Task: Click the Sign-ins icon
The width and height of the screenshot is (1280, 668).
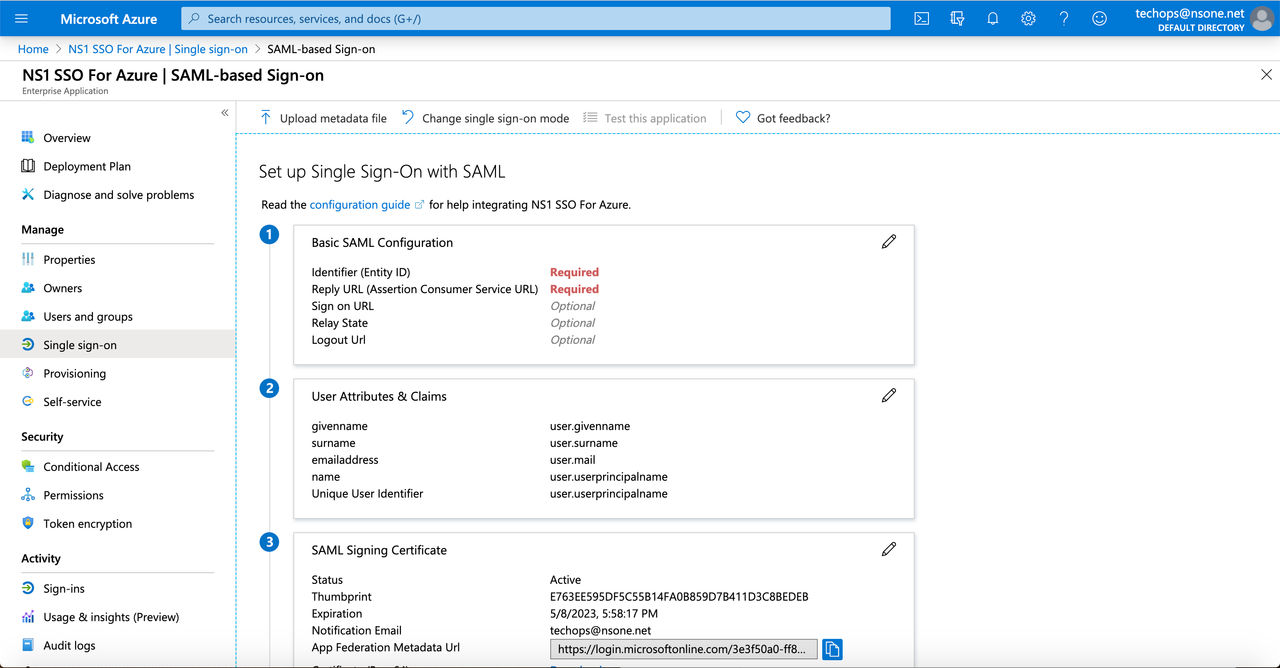Action: [x=28, y=588]
